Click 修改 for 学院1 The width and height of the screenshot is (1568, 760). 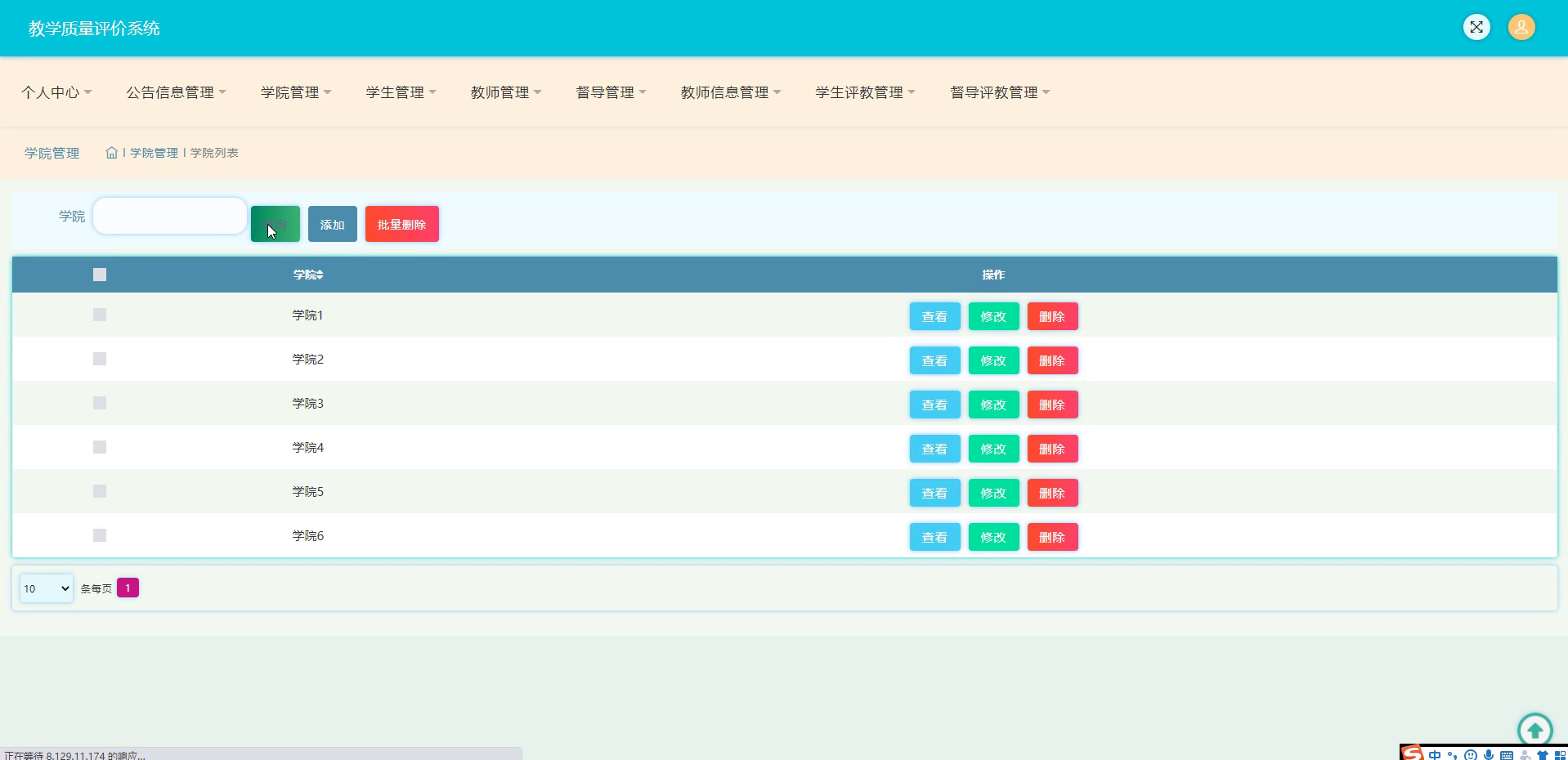994,316
